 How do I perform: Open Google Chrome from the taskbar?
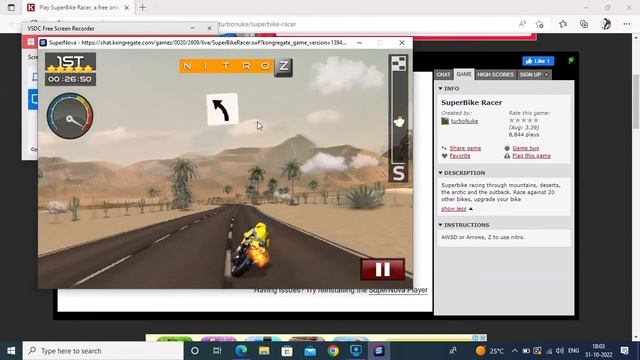pyautogui.click(x=333, y=351)
